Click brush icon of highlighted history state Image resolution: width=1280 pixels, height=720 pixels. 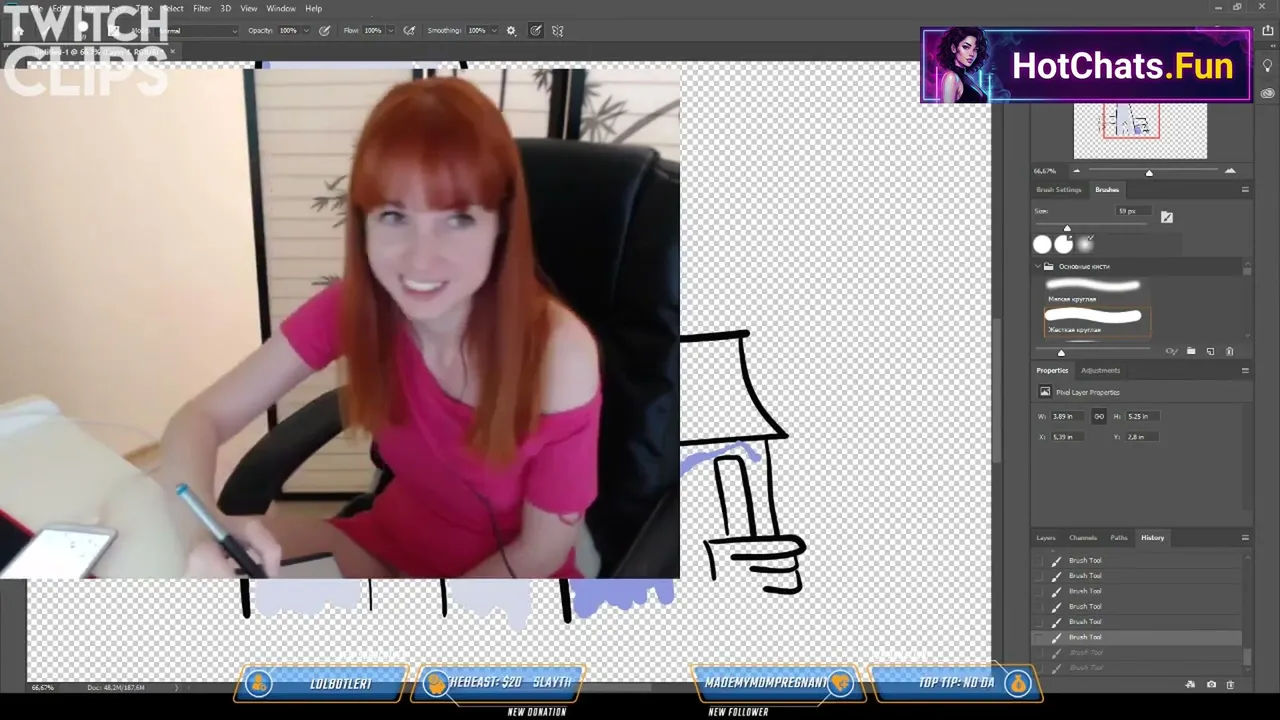pyautogui.click(x=1056, y=637)
